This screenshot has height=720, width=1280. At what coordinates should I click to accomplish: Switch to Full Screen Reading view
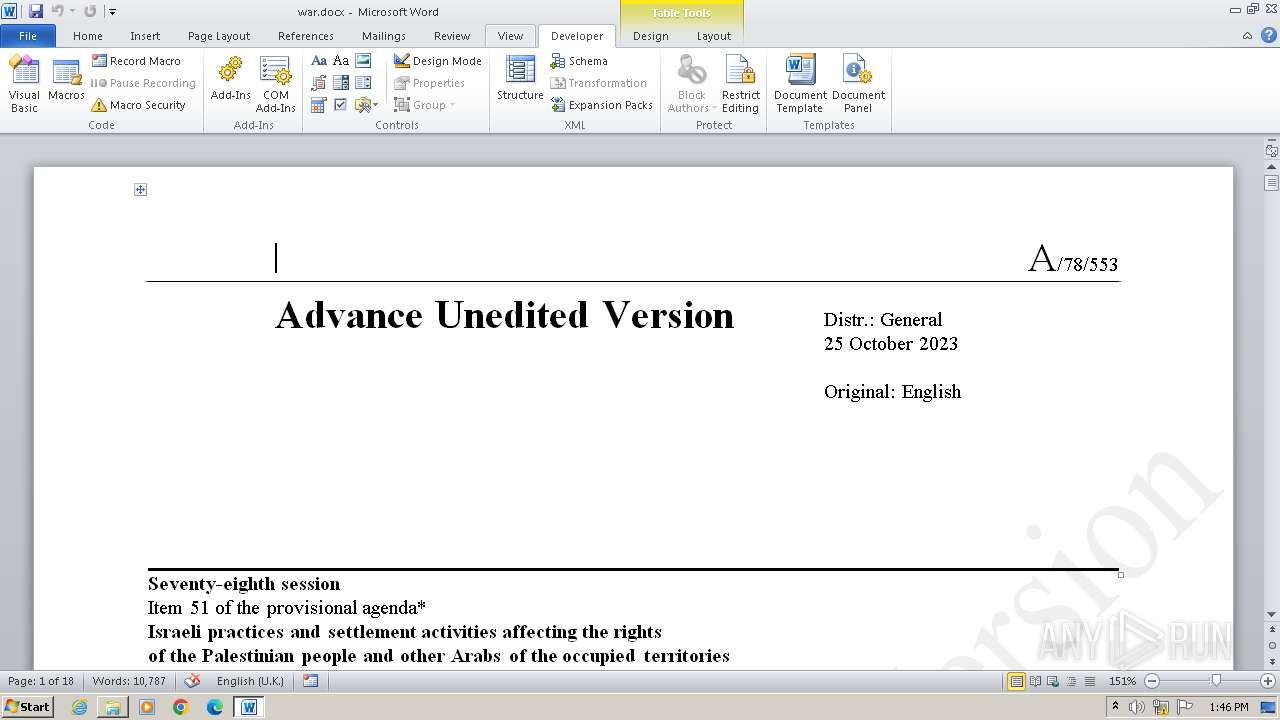click(1035, 681)
